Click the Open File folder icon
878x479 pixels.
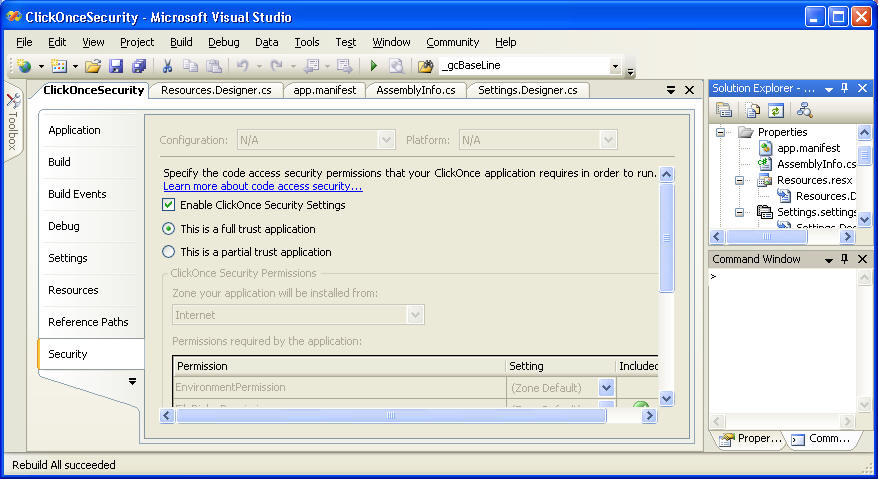93,66
